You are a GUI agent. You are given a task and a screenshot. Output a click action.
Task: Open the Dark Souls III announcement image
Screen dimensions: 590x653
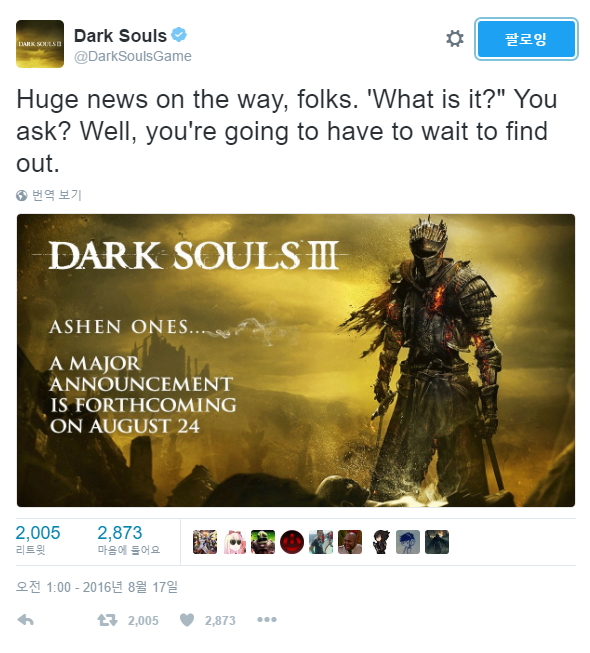click(296, 360)
